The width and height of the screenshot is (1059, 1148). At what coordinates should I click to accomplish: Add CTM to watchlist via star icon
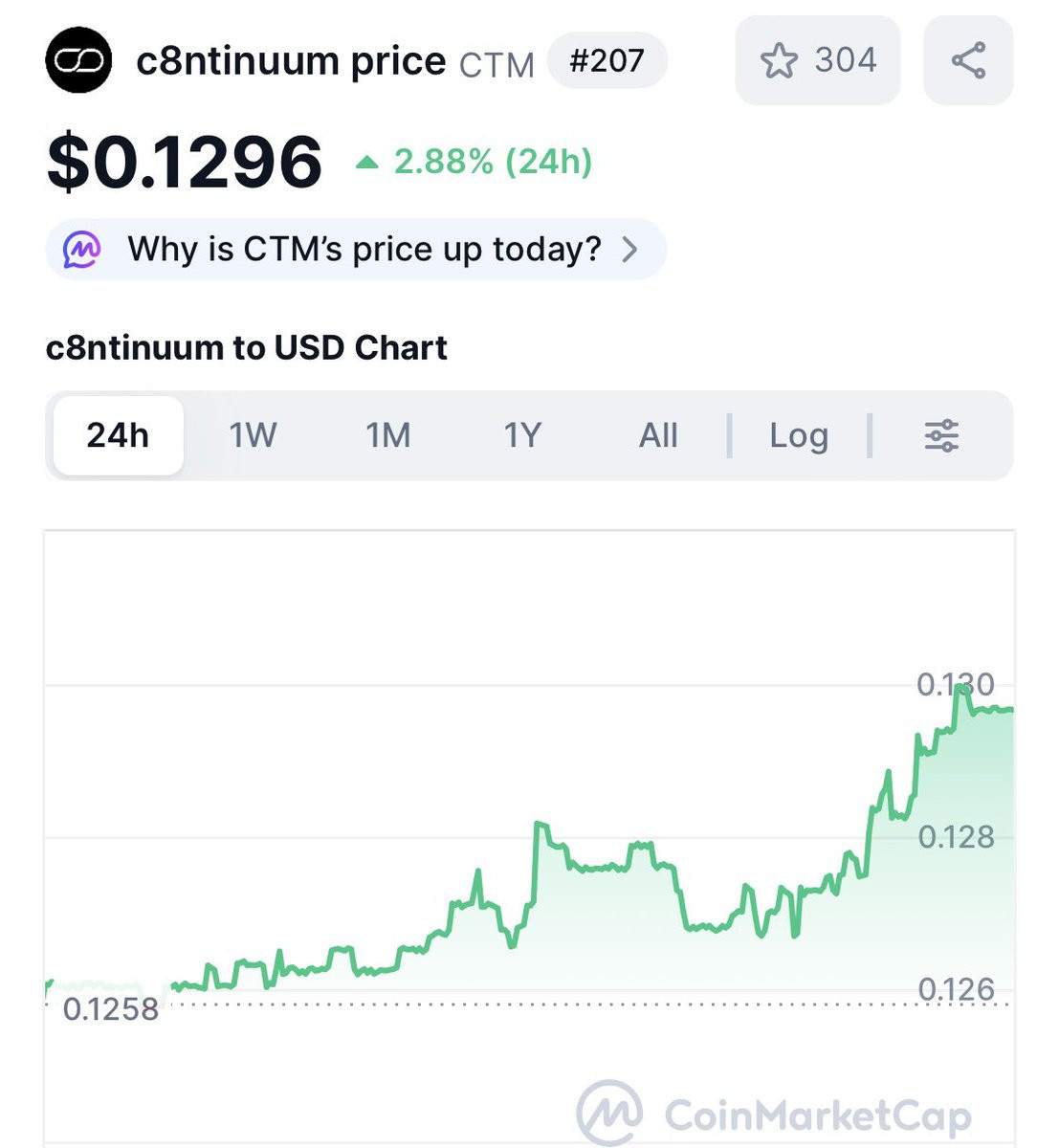[779, 61]
